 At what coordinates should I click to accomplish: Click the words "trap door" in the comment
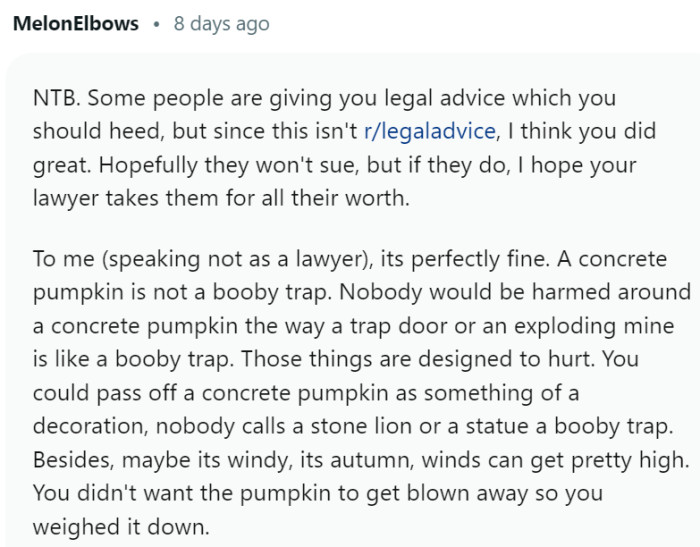pos(393,324)
